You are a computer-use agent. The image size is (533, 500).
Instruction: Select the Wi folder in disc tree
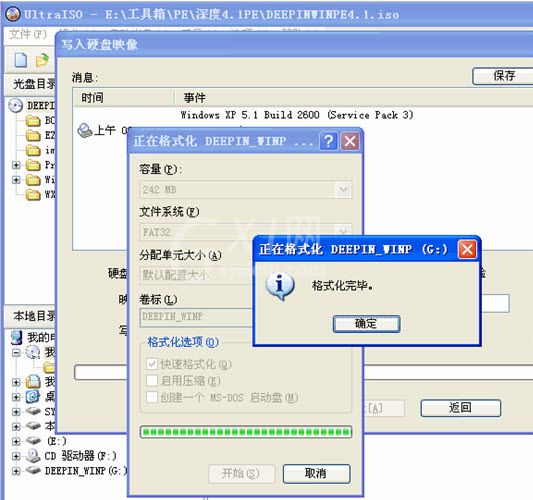tap(33, 179)
